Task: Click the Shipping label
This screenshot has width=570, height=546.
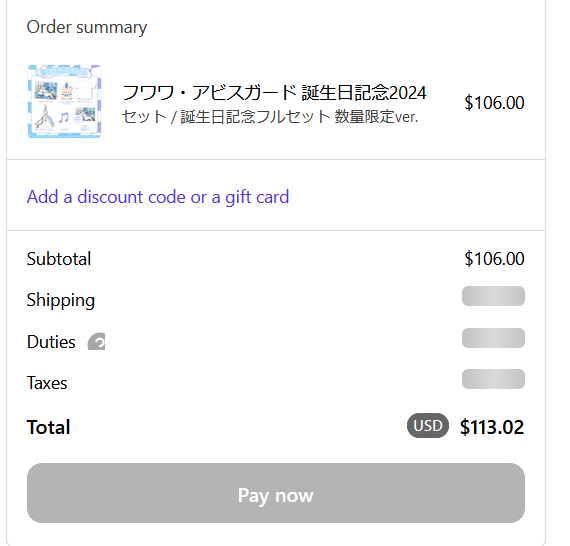Action: click(x=61, y=301)
